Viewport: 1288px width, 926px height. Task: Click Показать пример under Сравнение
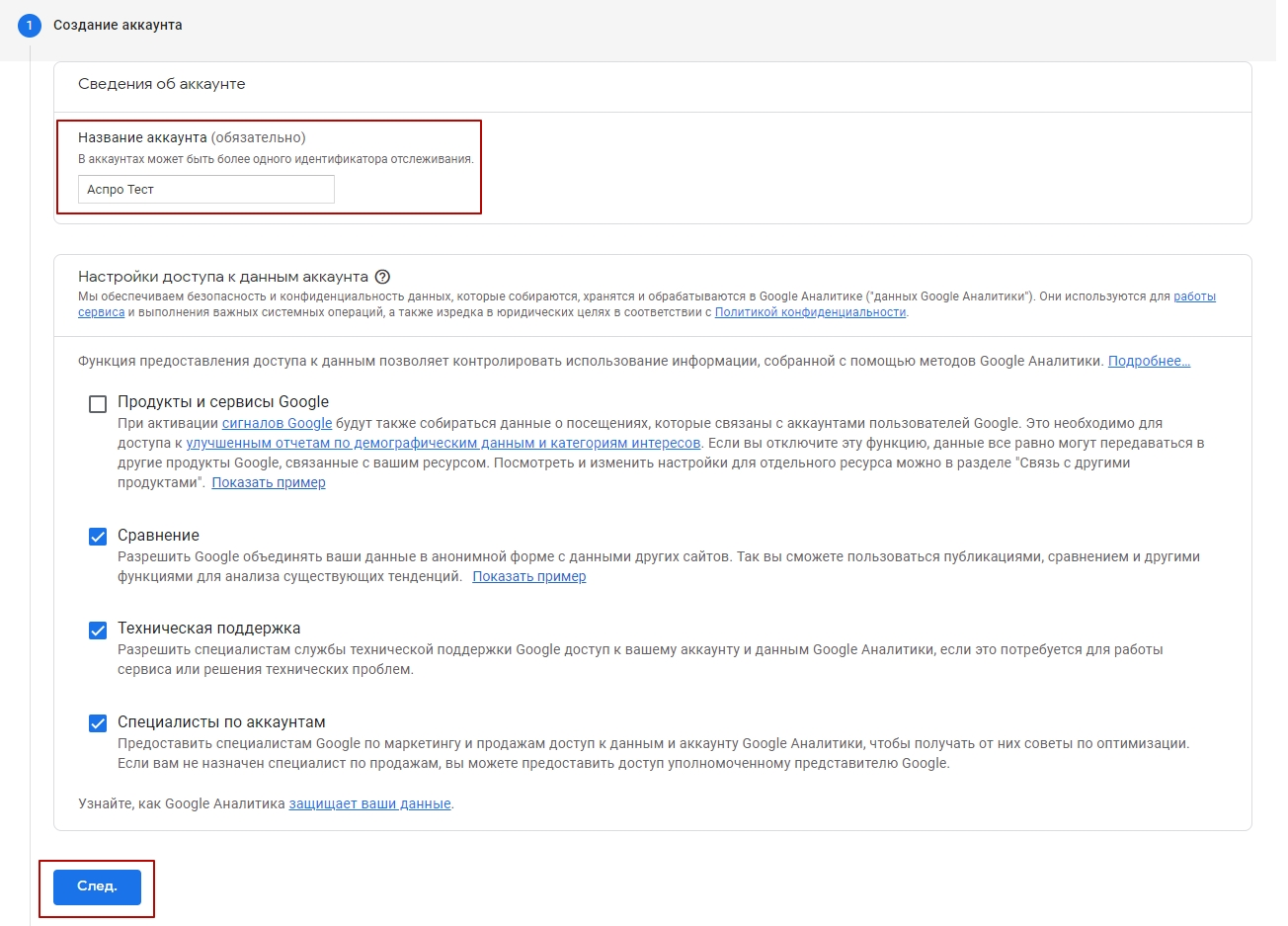tap(529, 576)
